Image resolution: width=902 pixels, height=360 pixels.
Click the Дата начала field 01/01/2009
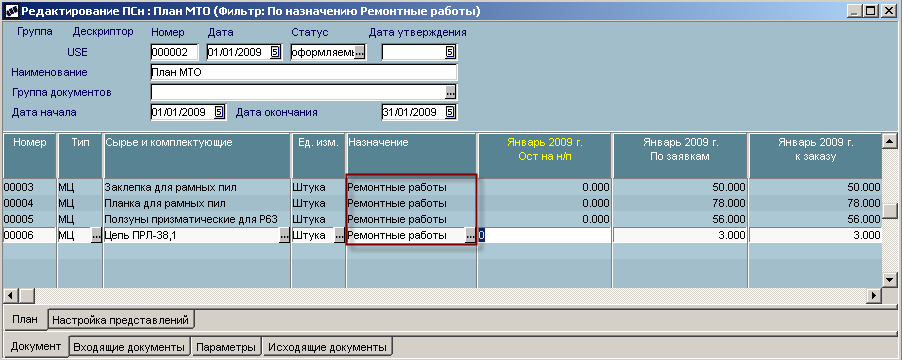coord(182,112)
